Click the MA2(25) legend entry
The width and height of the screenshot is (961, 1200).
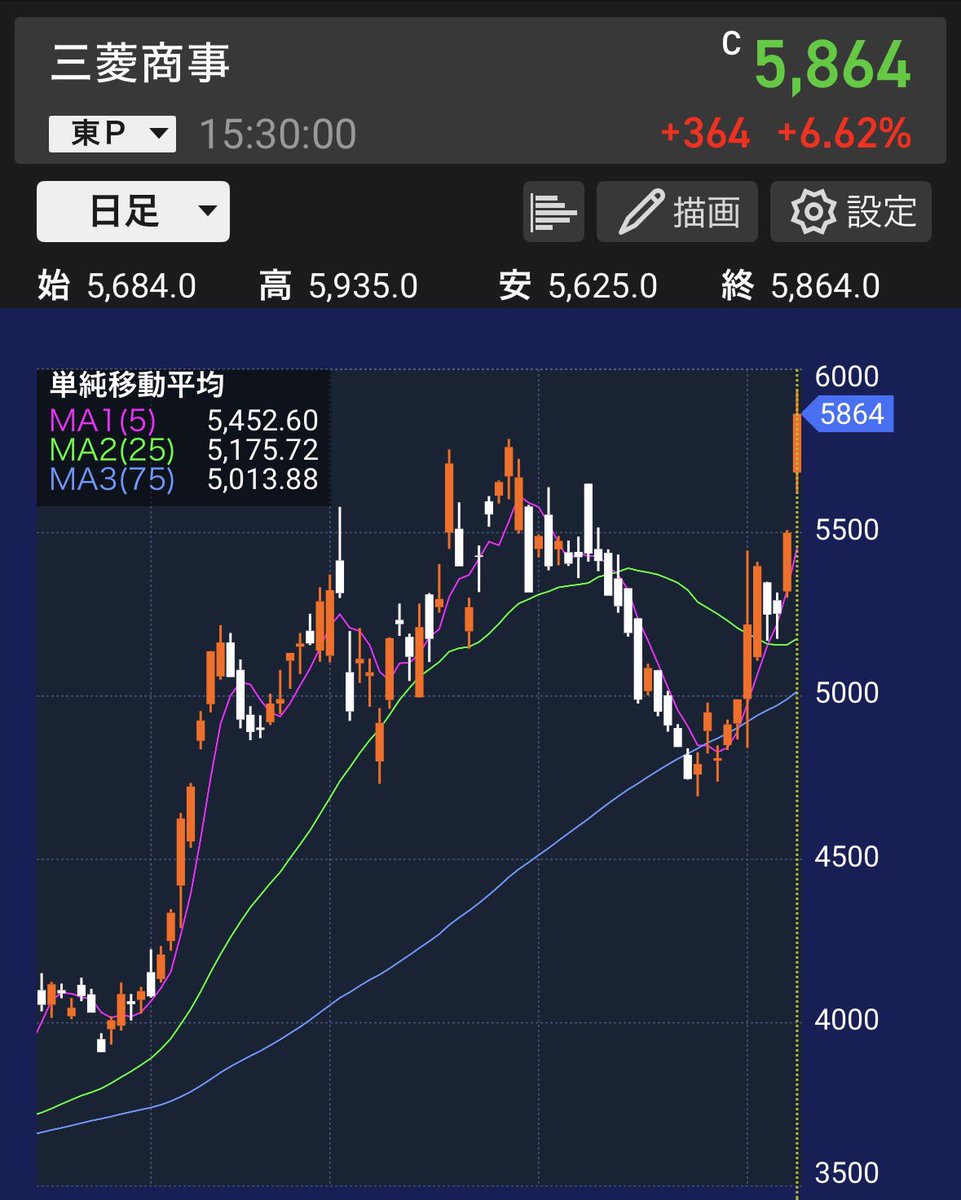112,449
